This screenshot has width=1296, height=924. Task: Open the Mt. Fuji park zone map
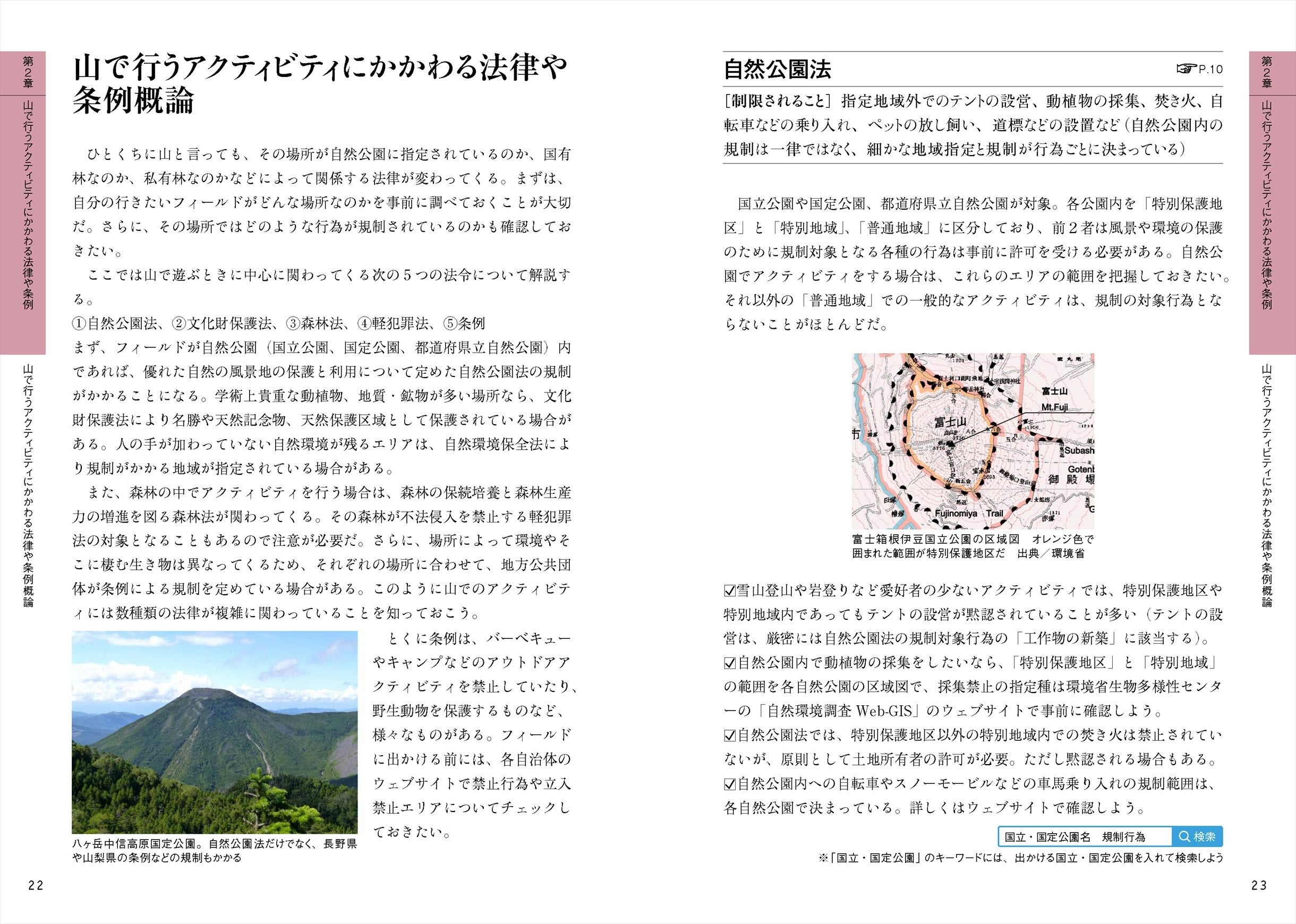(x=973, y=441)
